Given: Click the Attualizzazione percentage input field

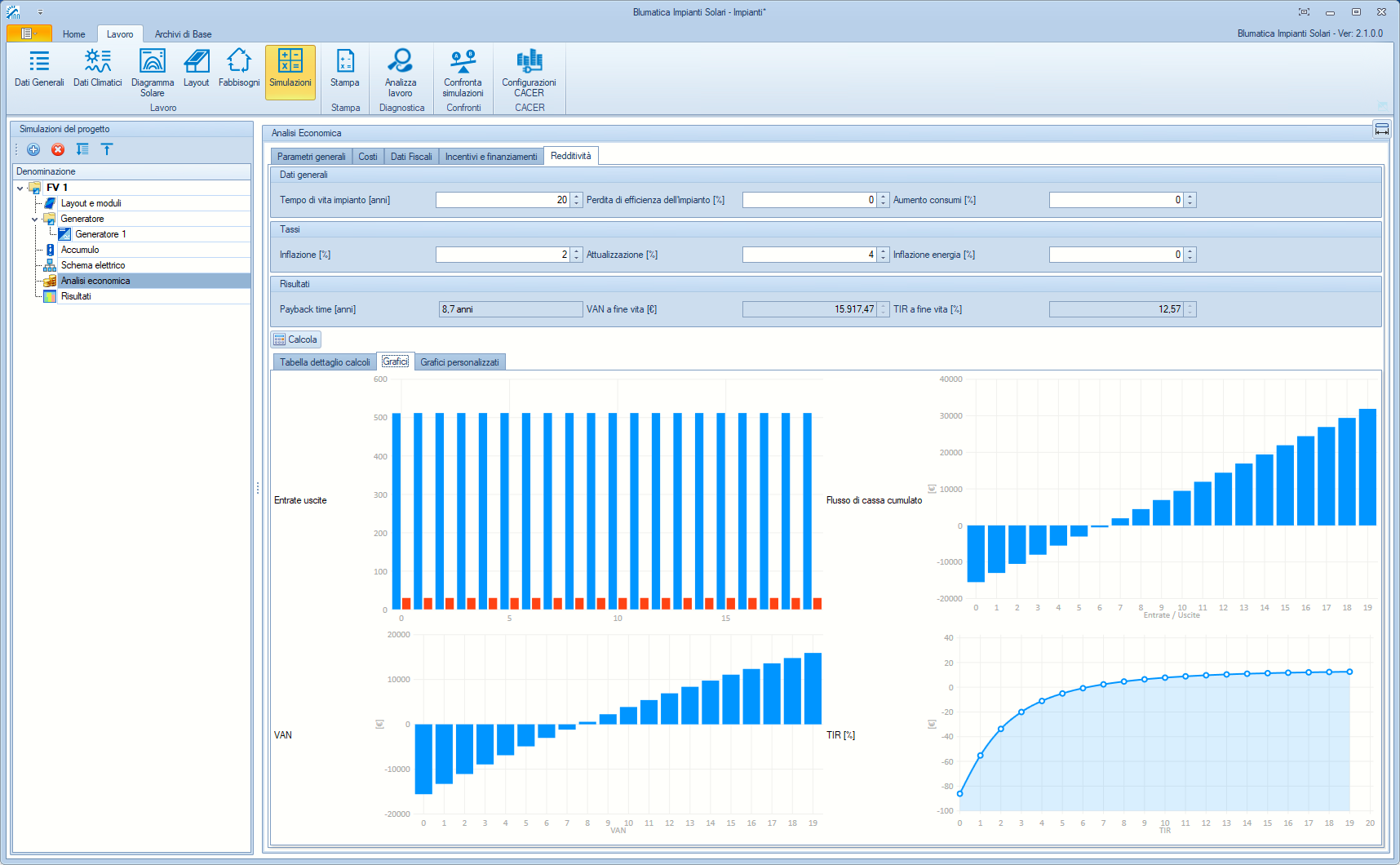Looking at the screenshot, I should (809, 255).
